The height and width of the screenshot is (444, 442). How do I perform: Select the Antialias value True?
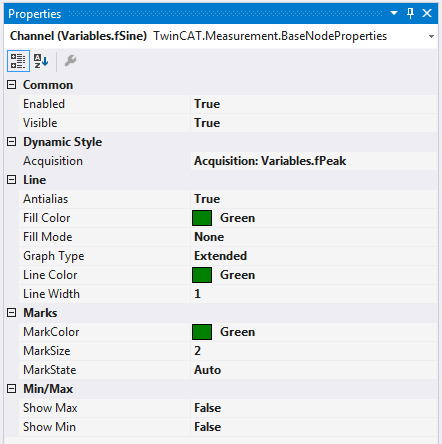pos(207,199)
